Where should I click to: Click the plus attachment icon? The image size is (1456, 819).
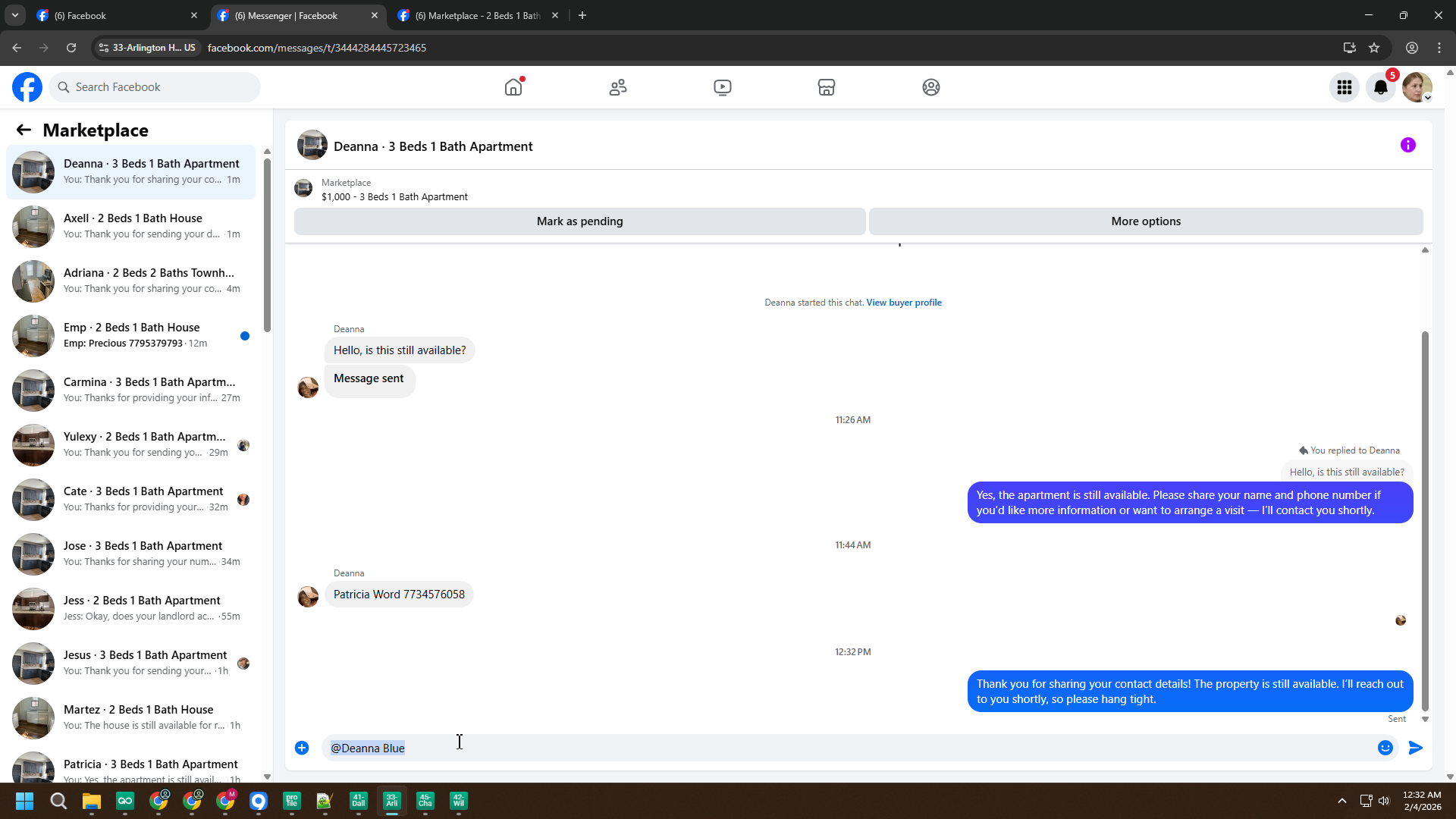tap(302, 748)
